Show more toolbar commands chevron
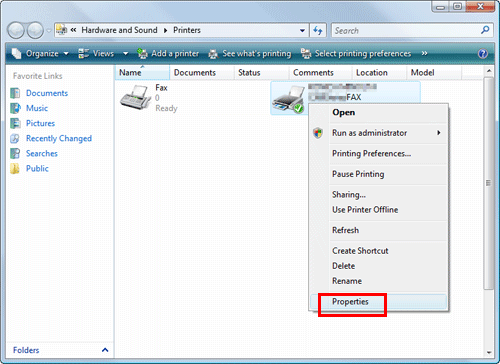The width and height of the screenshot is (500, 364). pos(424,54)
